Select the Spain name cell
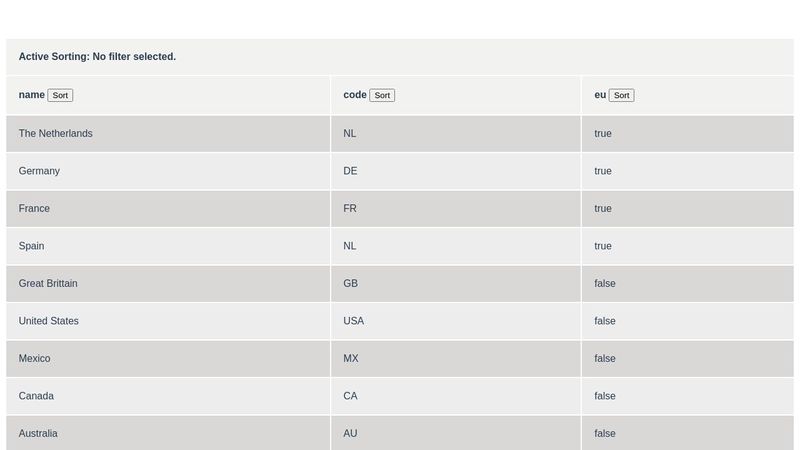The width and height of the screenshot is (800, 450). [31, 246]
